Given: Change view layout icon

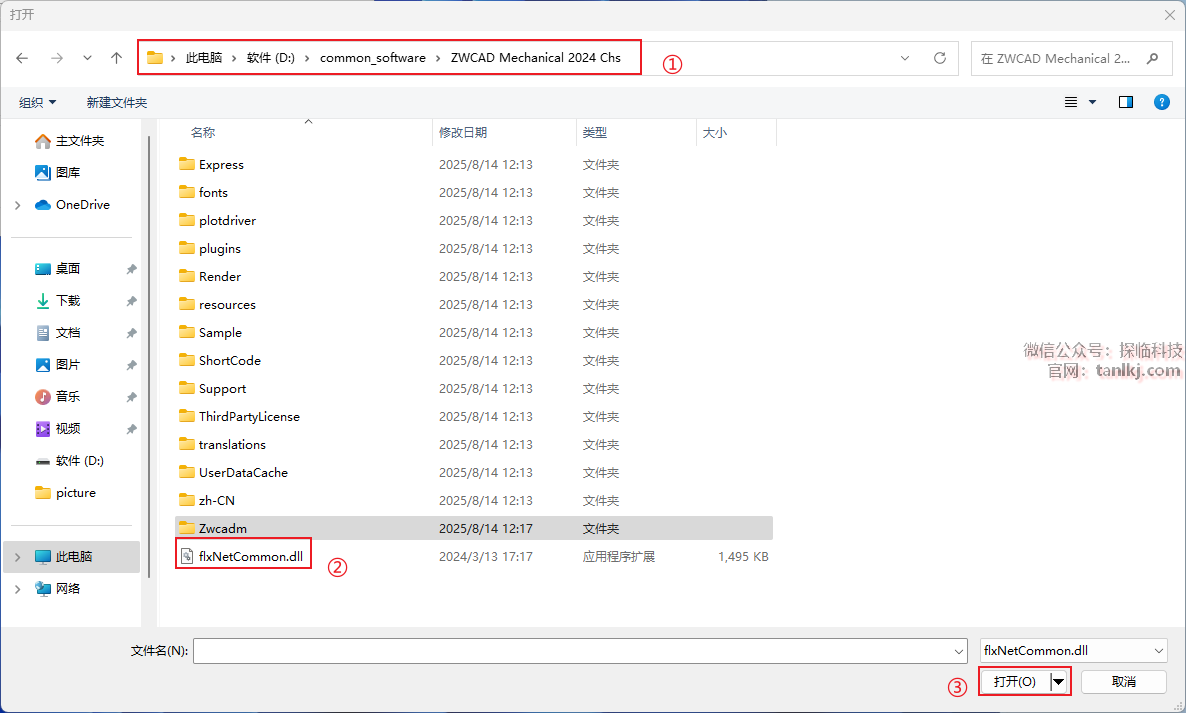Looking at the screenshot, I should (1071, 102).
